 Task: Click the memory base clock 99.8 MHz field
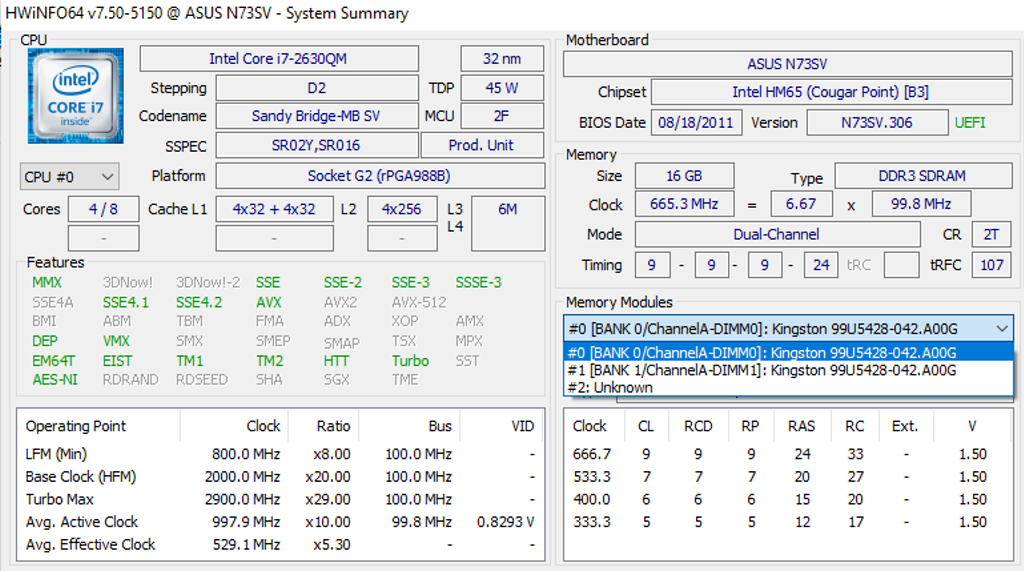[x=921, y=204]
